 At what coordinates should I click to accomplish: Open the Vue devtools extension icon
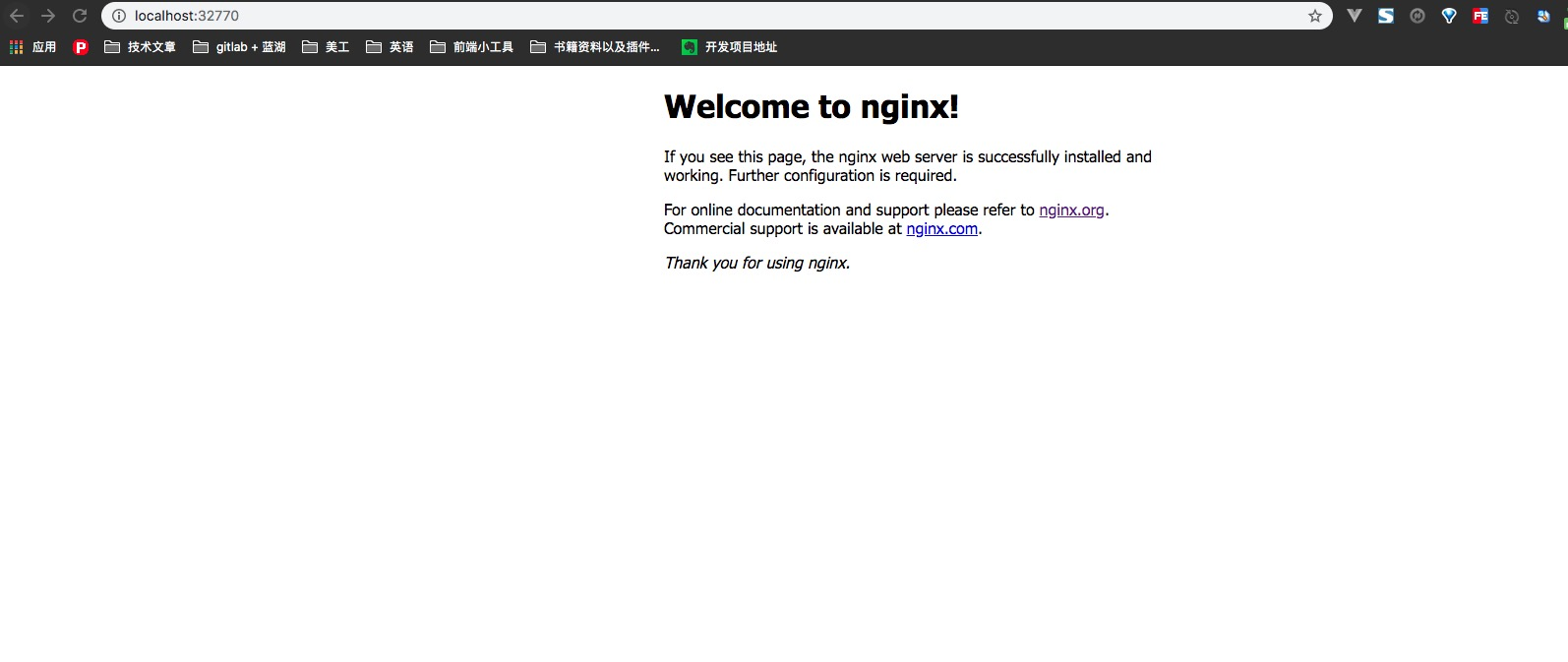[1355, 16]
